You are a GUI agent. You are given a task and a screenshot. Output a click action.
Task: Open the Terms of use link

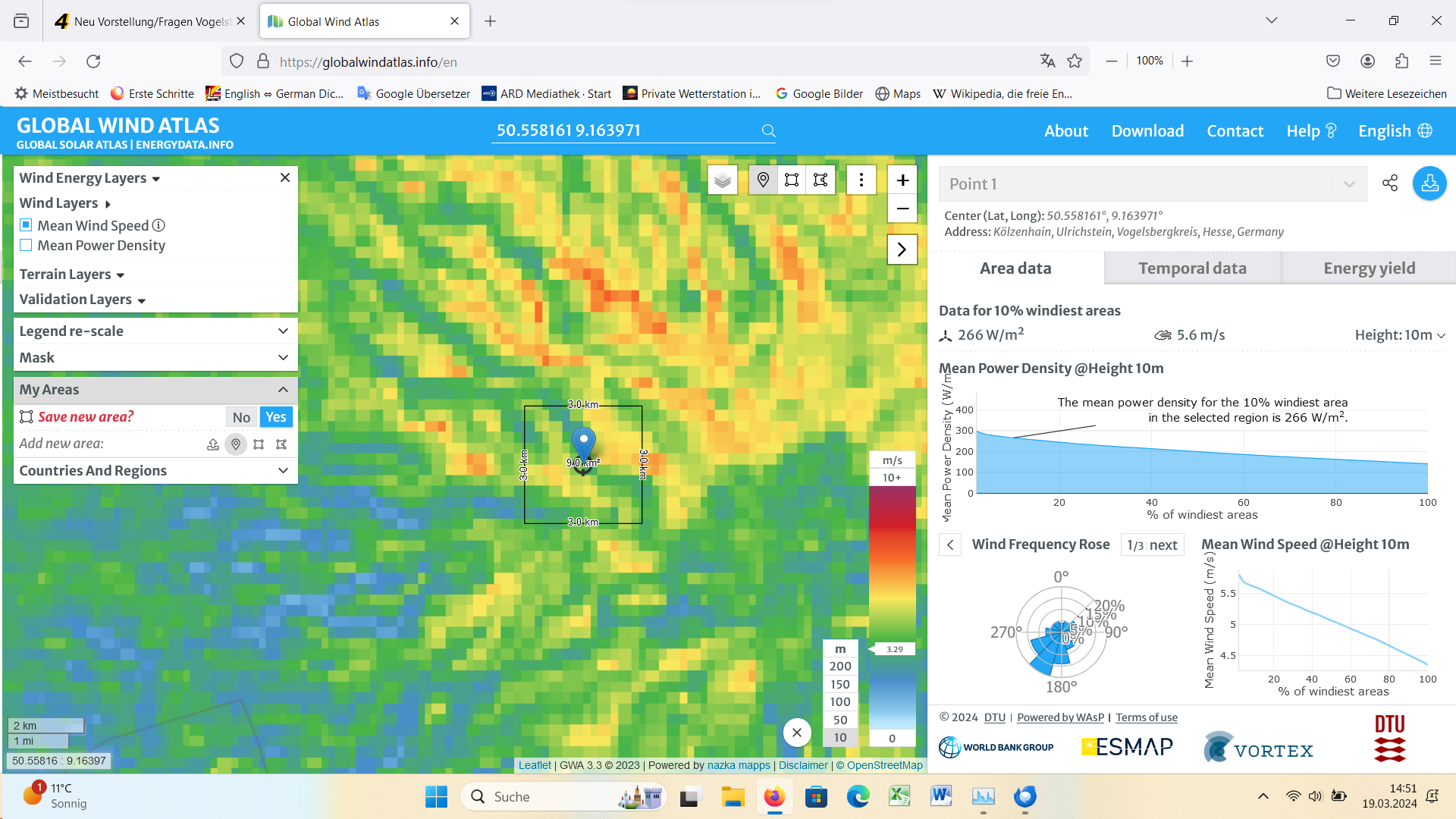[1146, 717]
